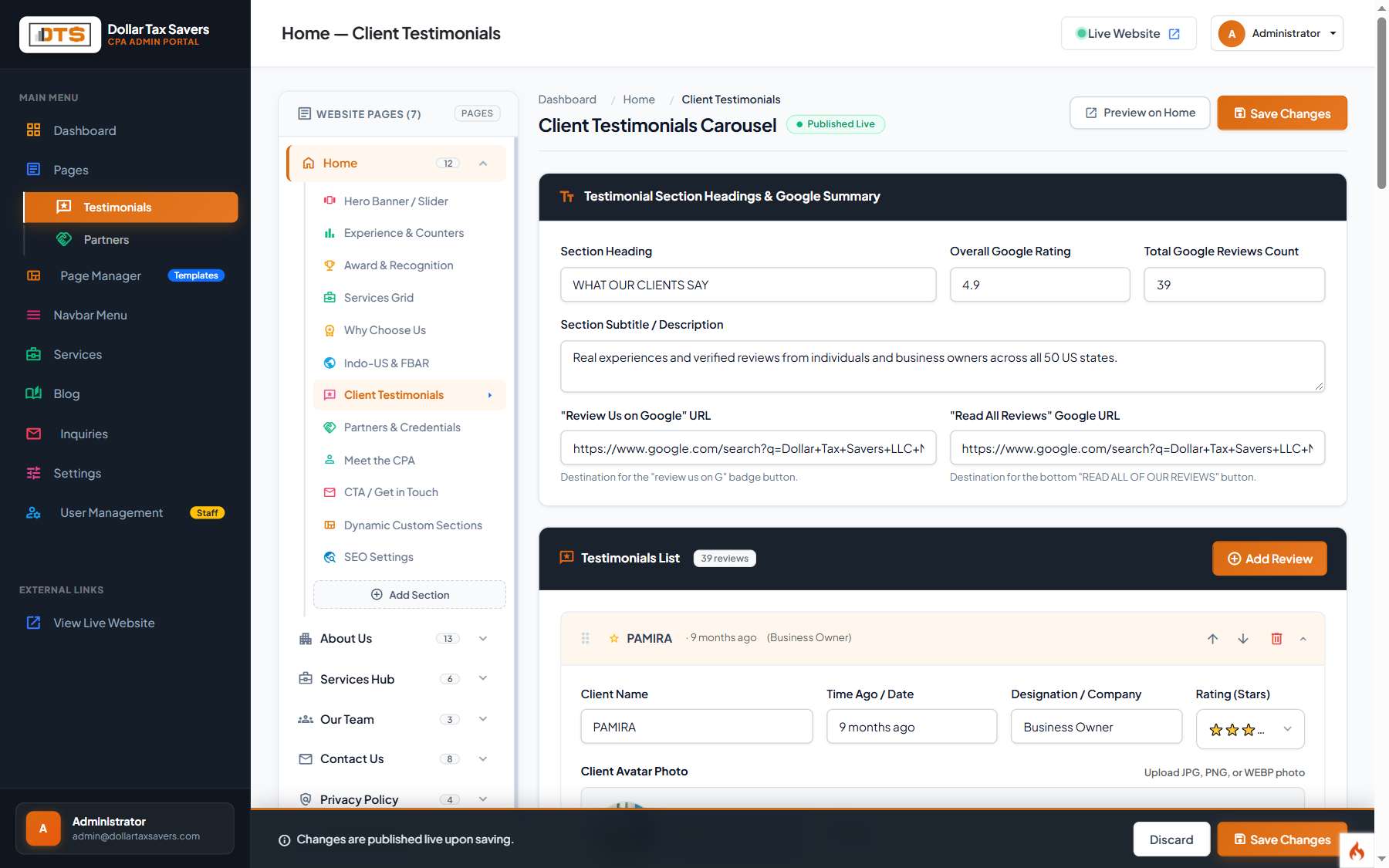This screenshot has width=1389, height=868.
Task: Click the User Management icon
Action: tap(33, 512)
